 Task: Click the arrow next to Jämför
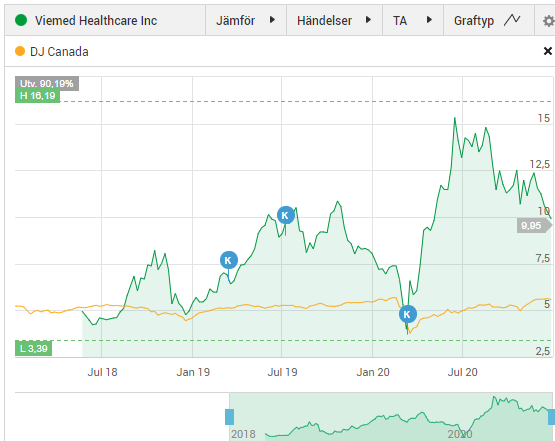pyautogui.click(x=272, y=20)
